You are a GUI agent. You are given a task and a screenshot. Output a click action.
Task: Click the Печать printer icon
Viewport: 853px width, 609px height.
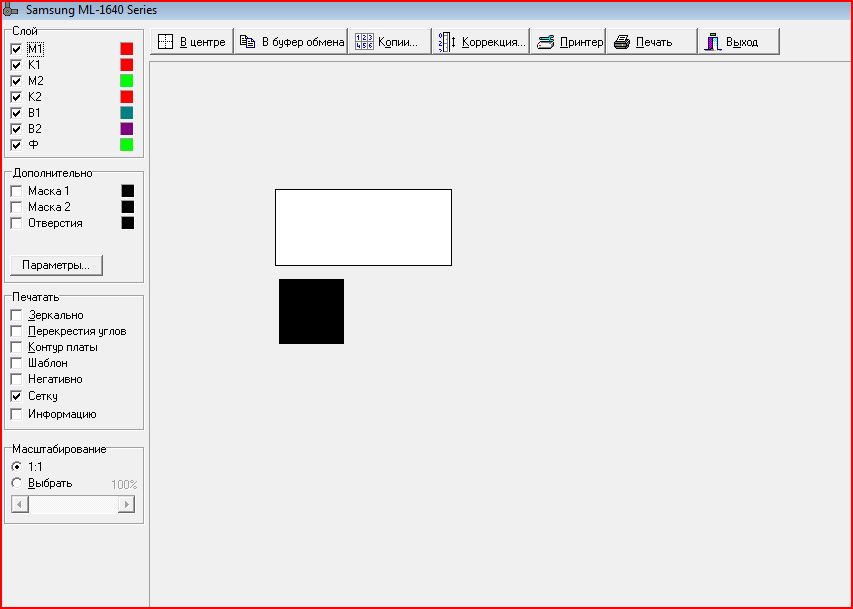pos(622,42)
